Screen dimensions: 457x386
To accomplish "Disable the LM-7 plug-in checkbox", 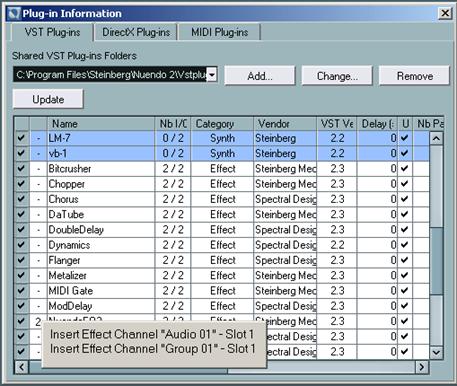I will [x=22, y=138].
